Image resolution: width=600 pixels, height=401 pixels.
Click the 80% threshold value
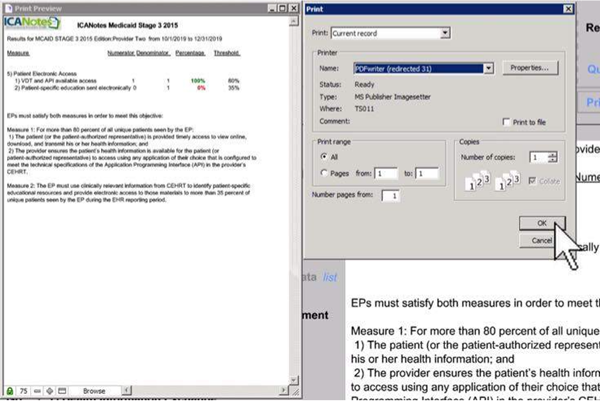233,81
